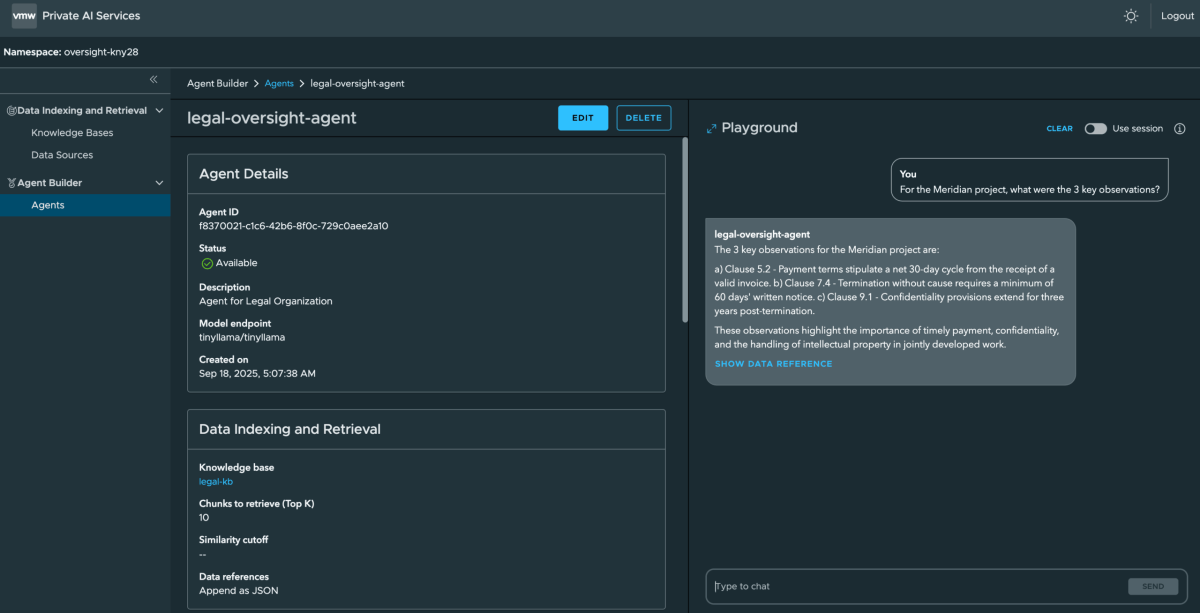Select Agents in the sidebar
Screen dimensions: 1200x613
click(48, 205)
